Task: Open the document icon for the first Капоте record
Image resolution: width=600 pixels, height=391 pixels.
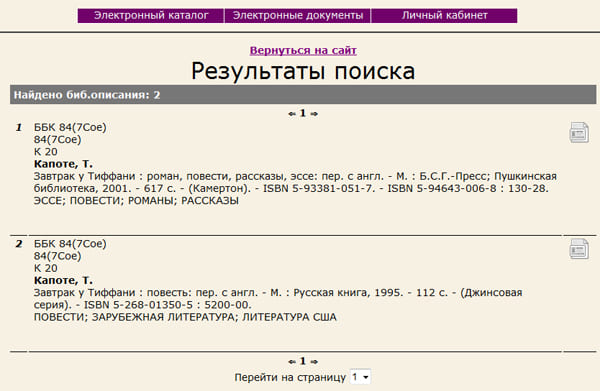Action: 579,132
